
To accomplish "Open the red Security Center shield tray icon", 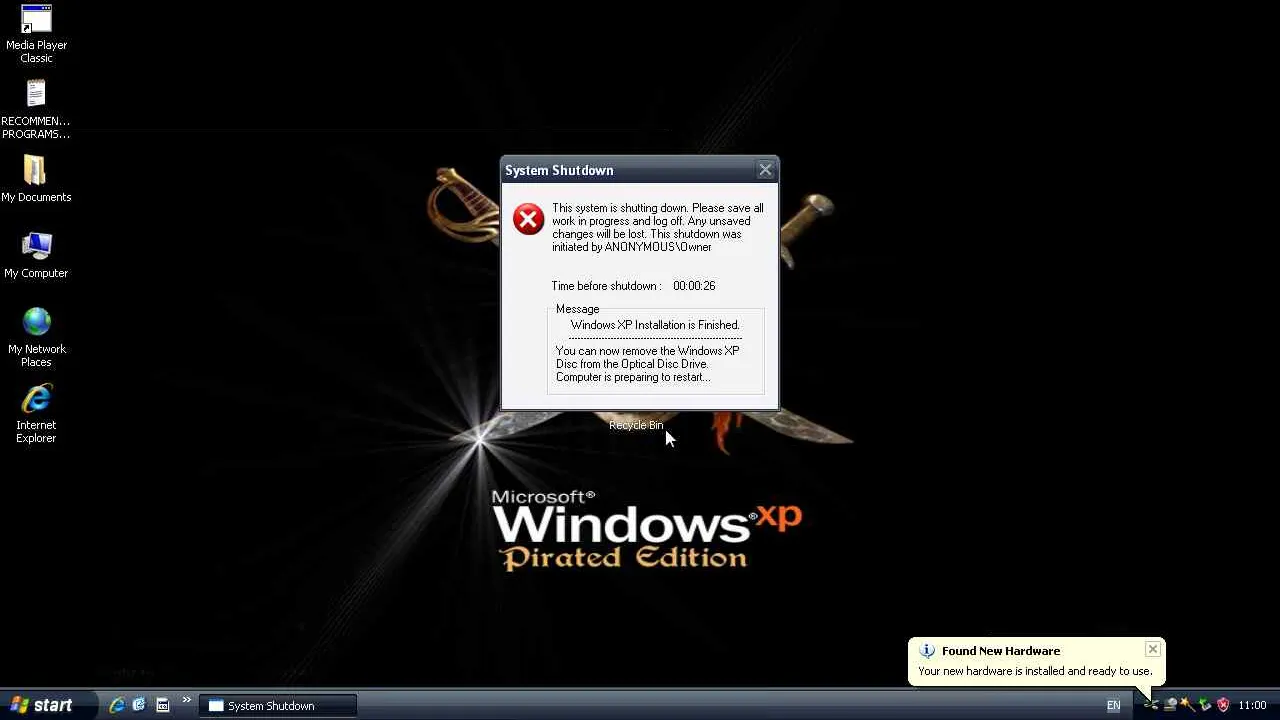I will click(x=1222, y=705).
